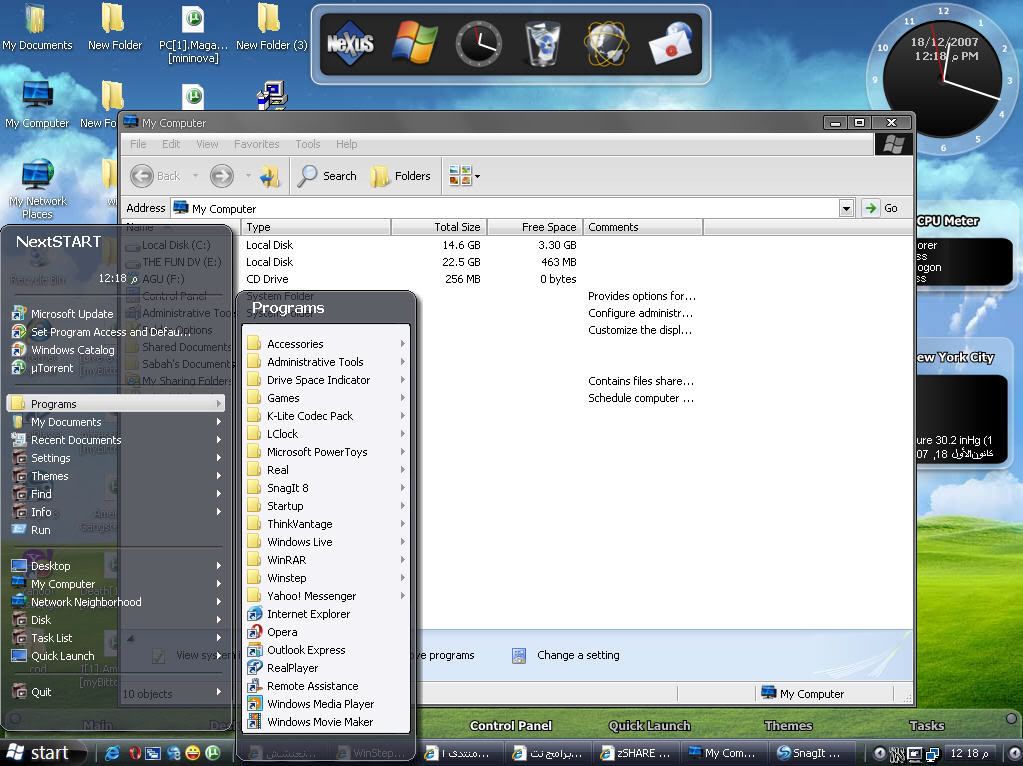Sort by the Total Size column header

click(438, 227)
